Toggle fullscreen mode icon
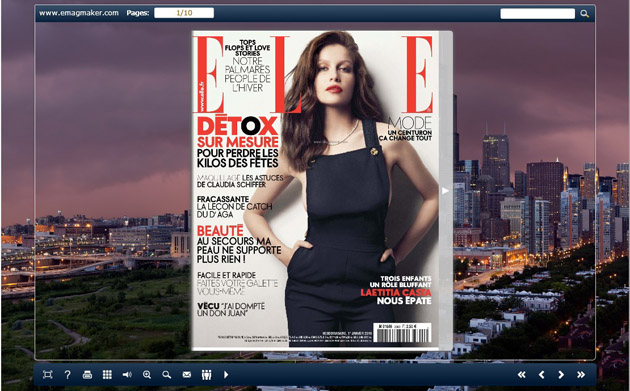The height and width of the screenshot is (391, 630). (47, 375)
